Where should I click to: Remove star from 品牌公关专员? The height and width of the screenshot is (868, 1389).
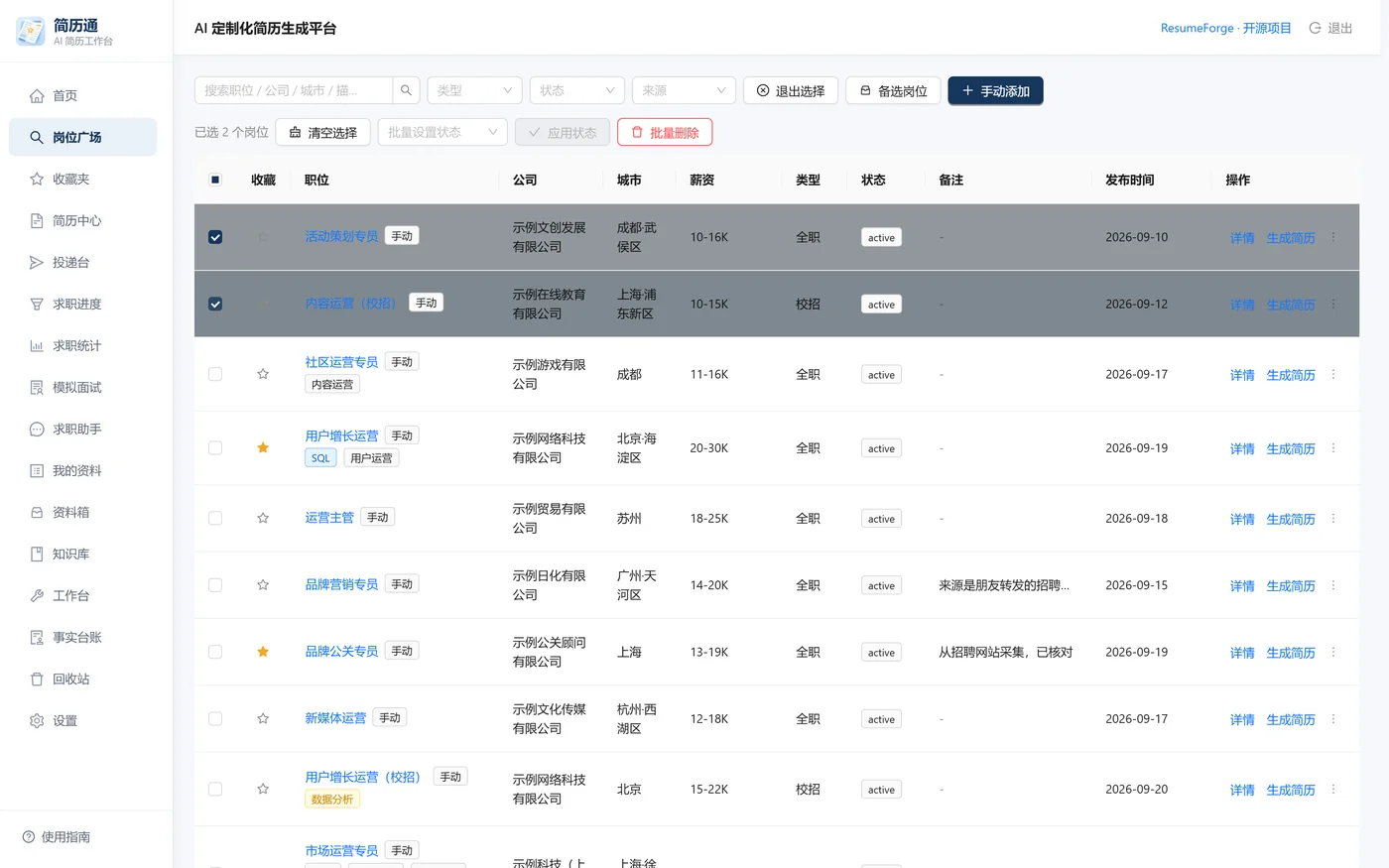click(x=263, y=652)
